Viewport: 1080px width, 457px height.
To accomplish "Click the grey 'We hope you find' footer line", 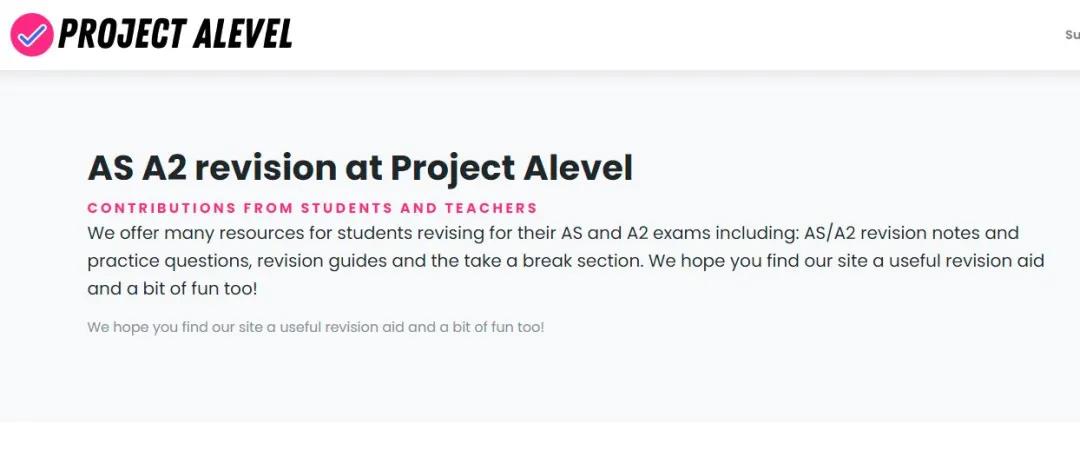I will coord(315,327).
